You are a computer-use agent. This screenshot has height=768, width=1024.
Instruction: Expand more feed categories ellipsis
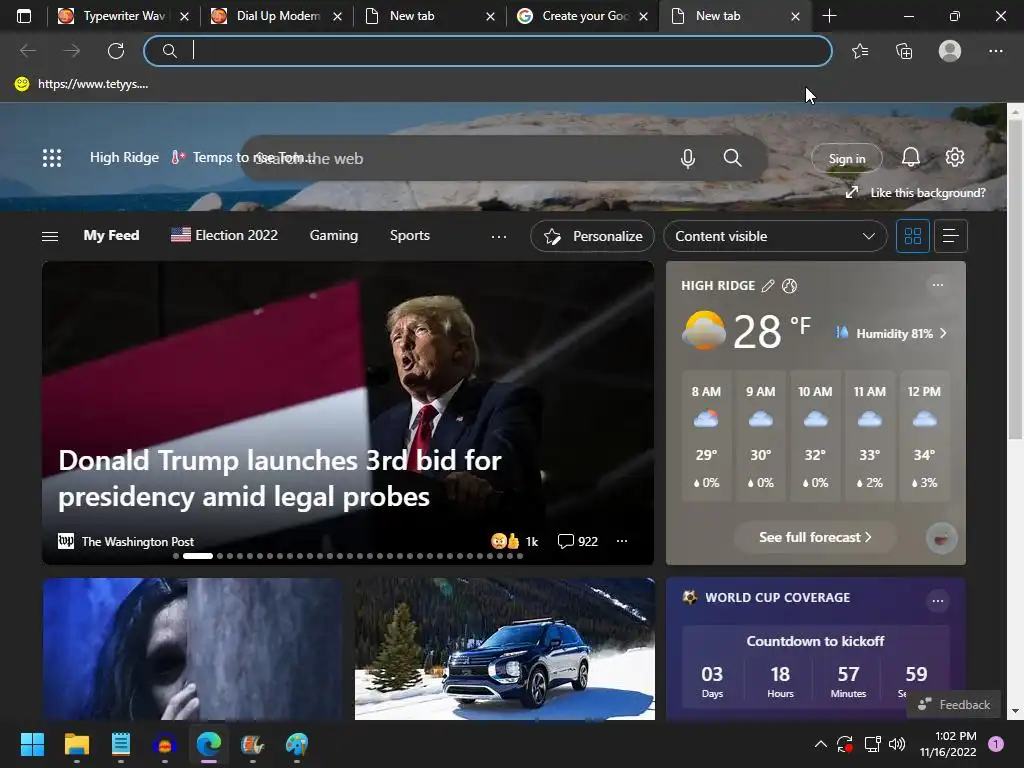[x=499, y=236]
